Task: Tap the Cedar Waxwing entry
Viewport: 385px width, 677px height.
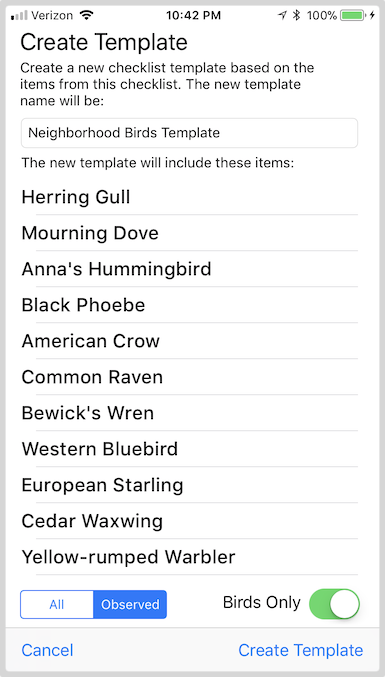Action: (x=189, y=521)
